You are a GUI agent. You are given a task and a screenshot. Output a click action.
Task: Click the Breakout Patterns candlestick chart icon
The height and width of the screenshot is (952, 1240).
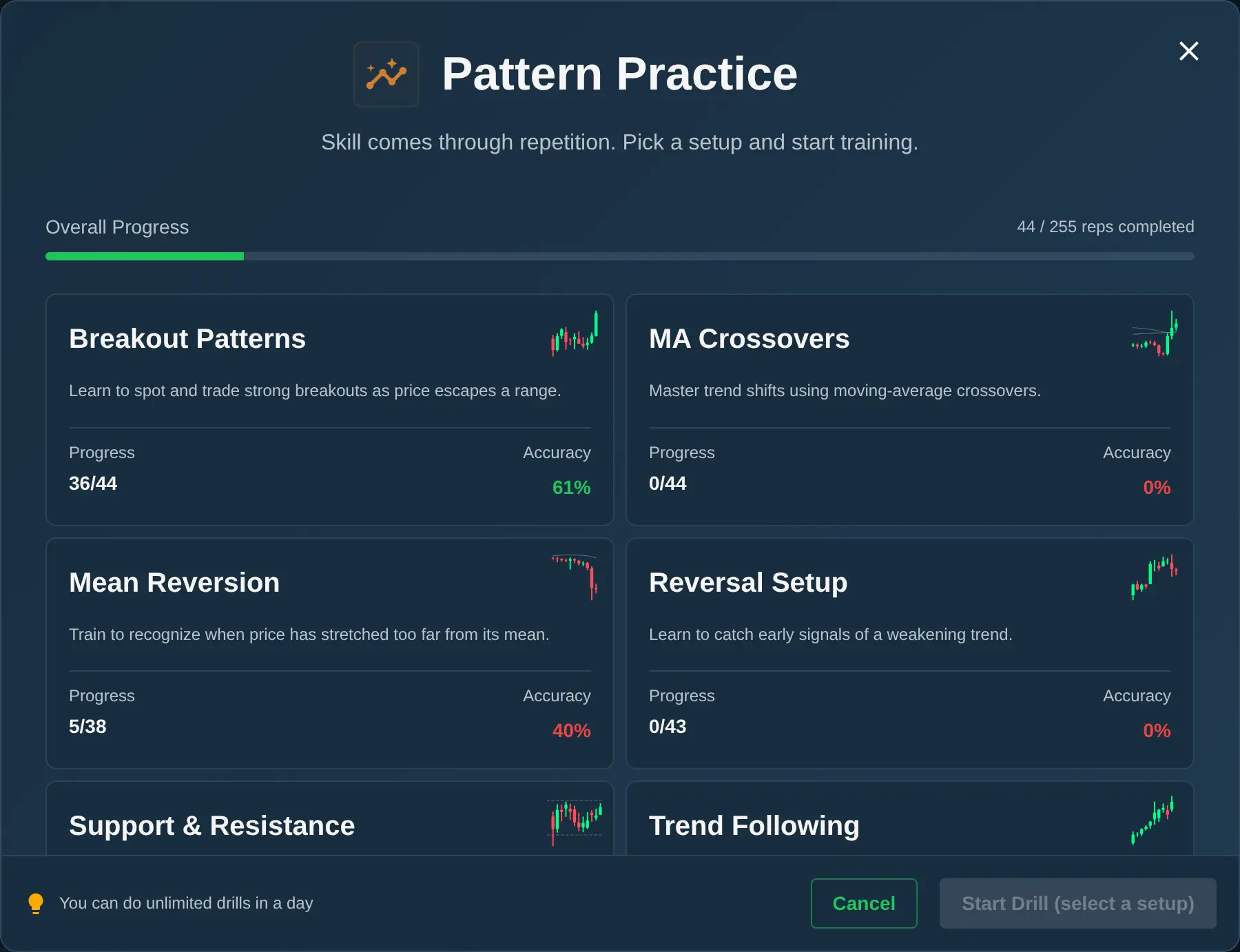(575, 333)
